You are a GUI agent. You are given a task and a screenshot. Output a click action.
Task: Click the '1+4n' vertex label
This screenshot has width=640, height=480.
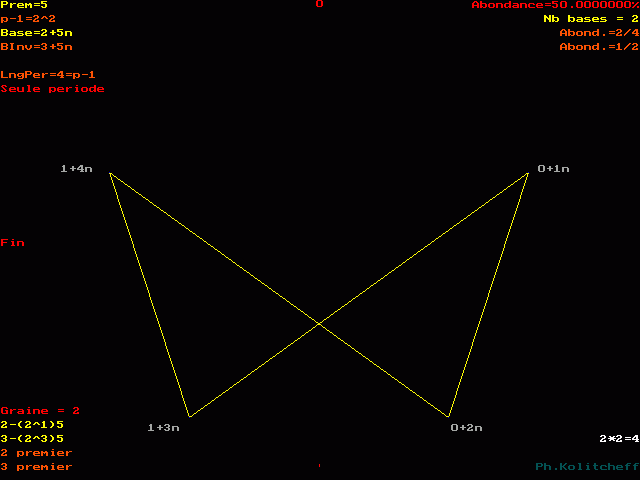[x=77, y=169]
